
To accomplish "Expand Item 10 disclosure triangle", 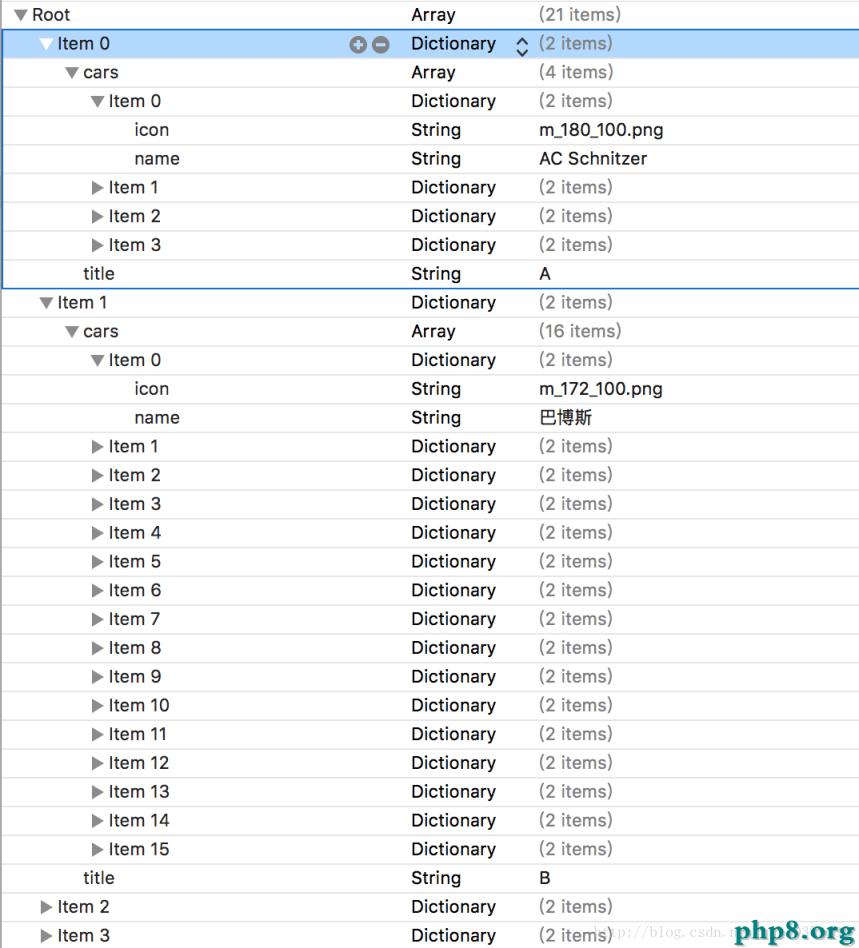I will (97, 706).
